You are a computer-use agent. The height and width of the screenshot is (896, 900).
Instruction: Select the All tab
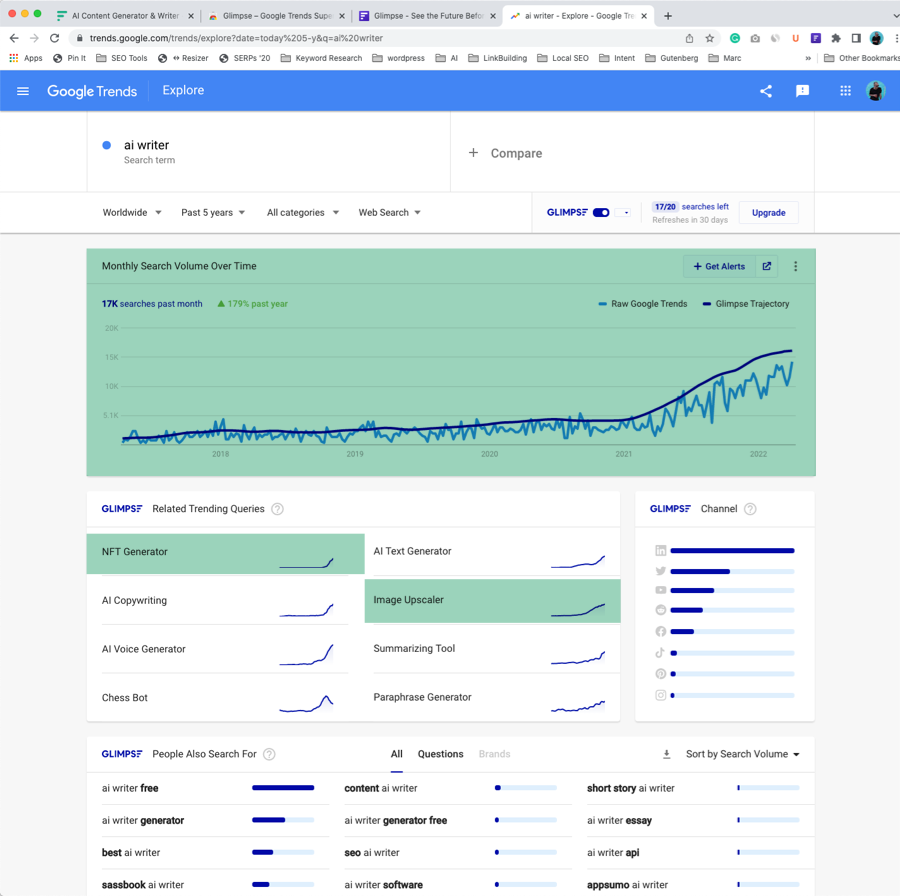click(397, 754)
